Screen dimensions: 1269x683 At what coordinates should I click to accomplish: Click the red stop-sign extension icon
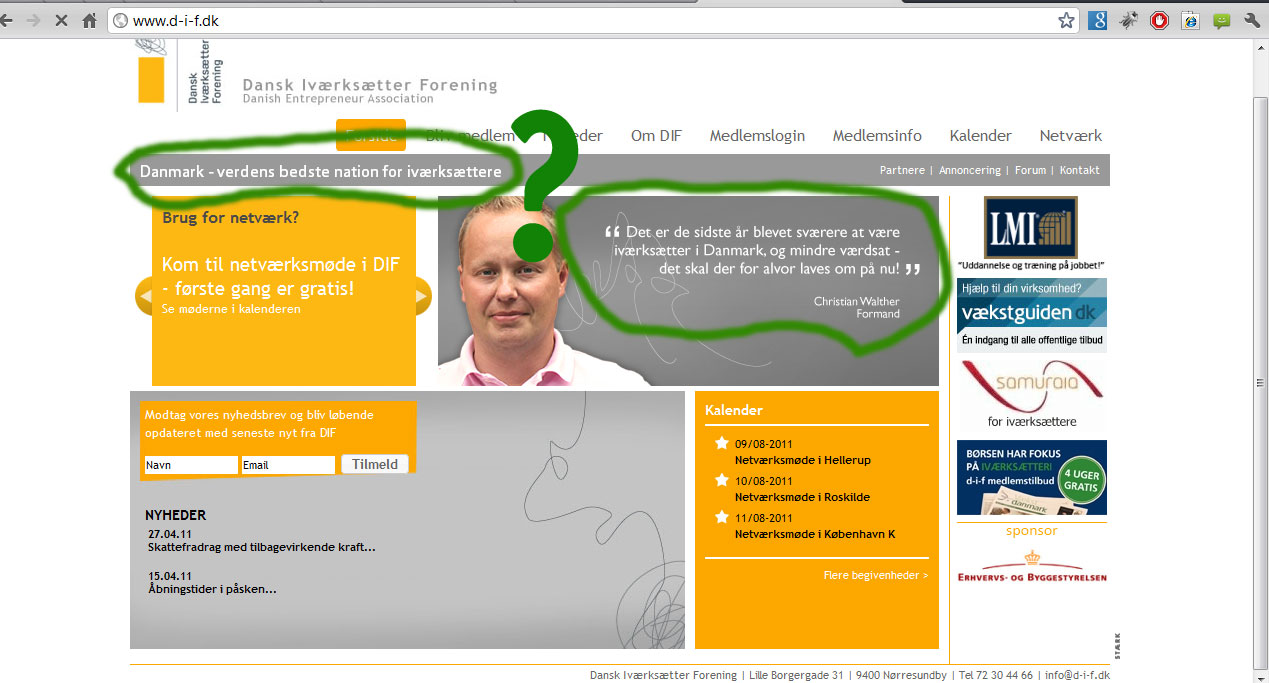(1160, 20)
